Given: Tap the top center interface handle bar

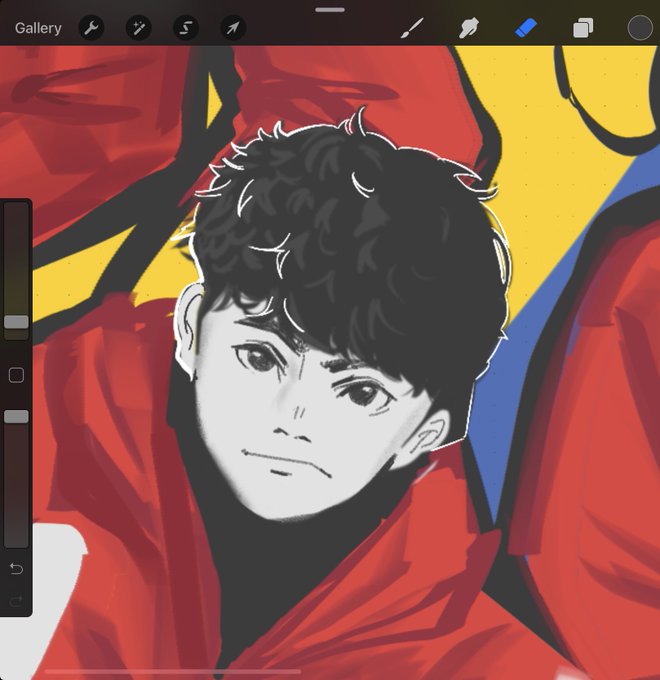Looking at the screenshot, I should pyautogui.click(x=330, y=10).
